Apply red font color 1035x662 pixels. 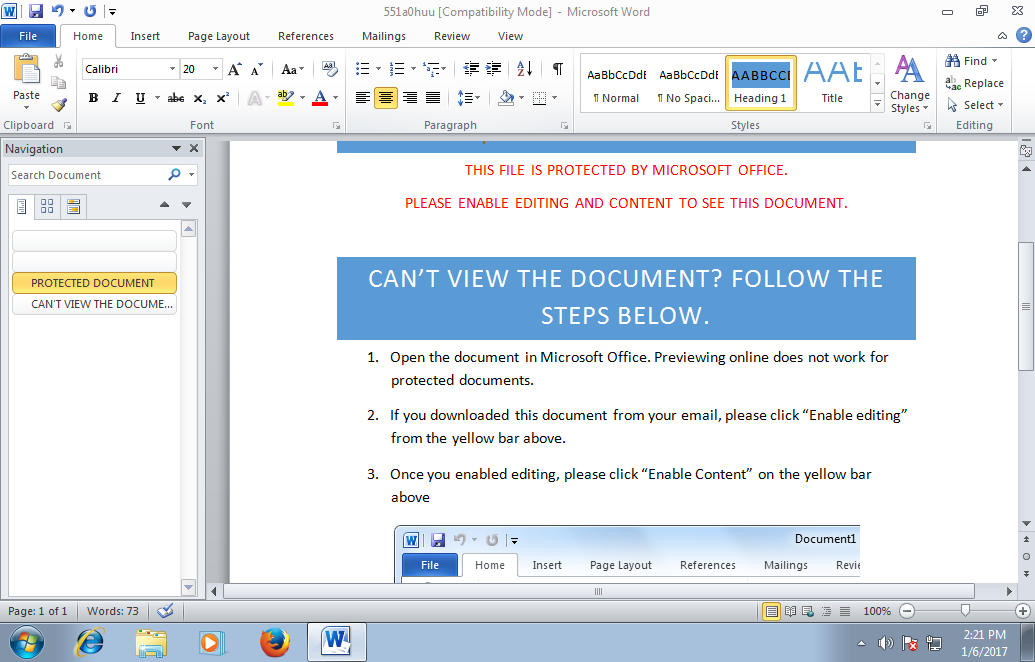(320, 98)
